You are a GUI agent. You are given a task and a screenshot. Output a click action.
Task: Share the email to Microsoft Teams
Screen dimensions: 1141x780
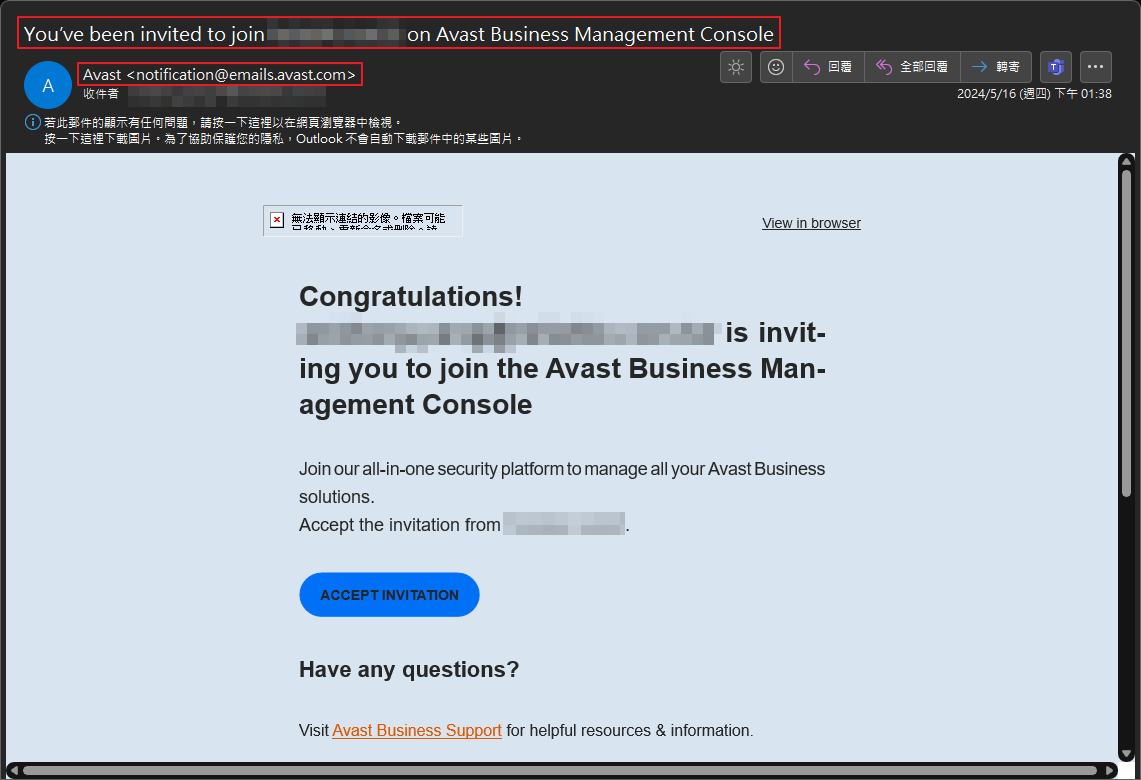click(1056, 67)
